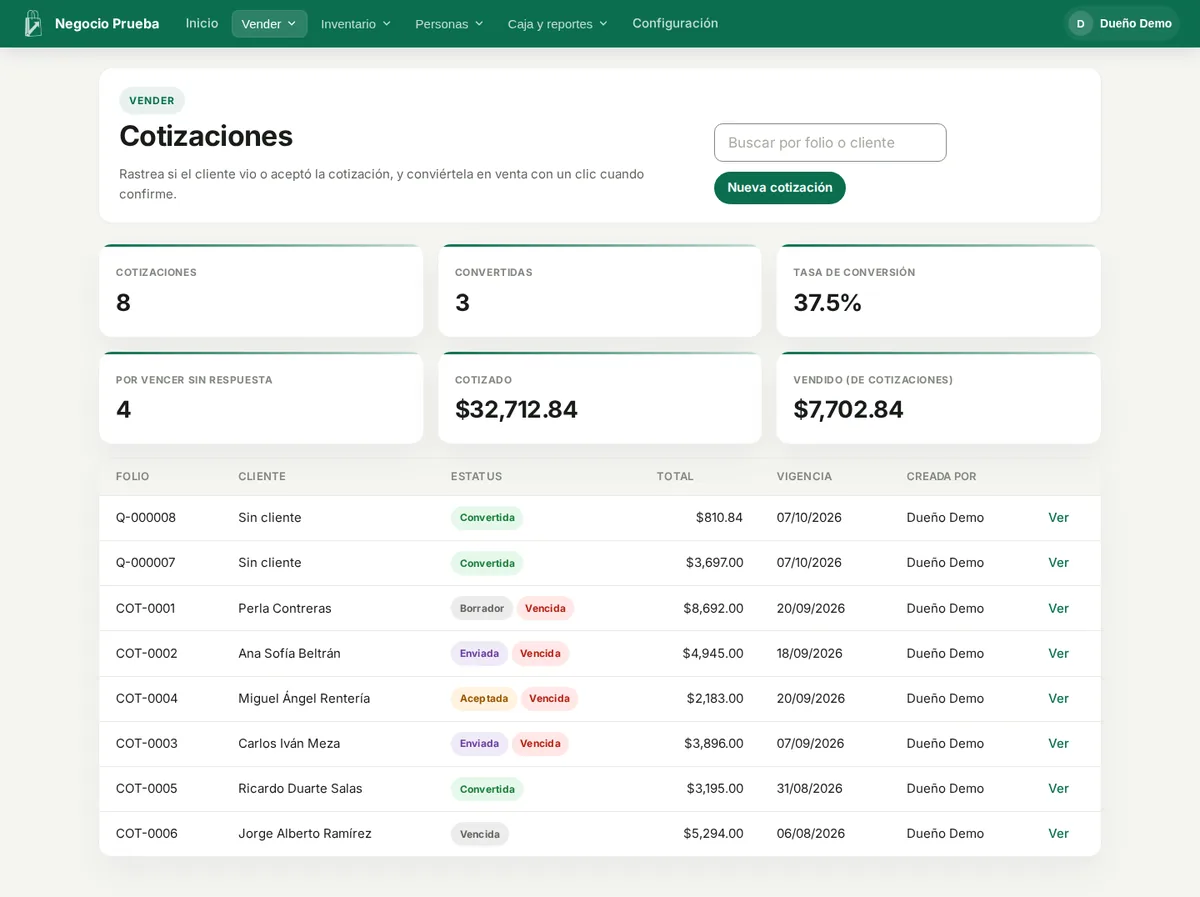
Task: Click total $8,692.00
Action: [713, 608]
